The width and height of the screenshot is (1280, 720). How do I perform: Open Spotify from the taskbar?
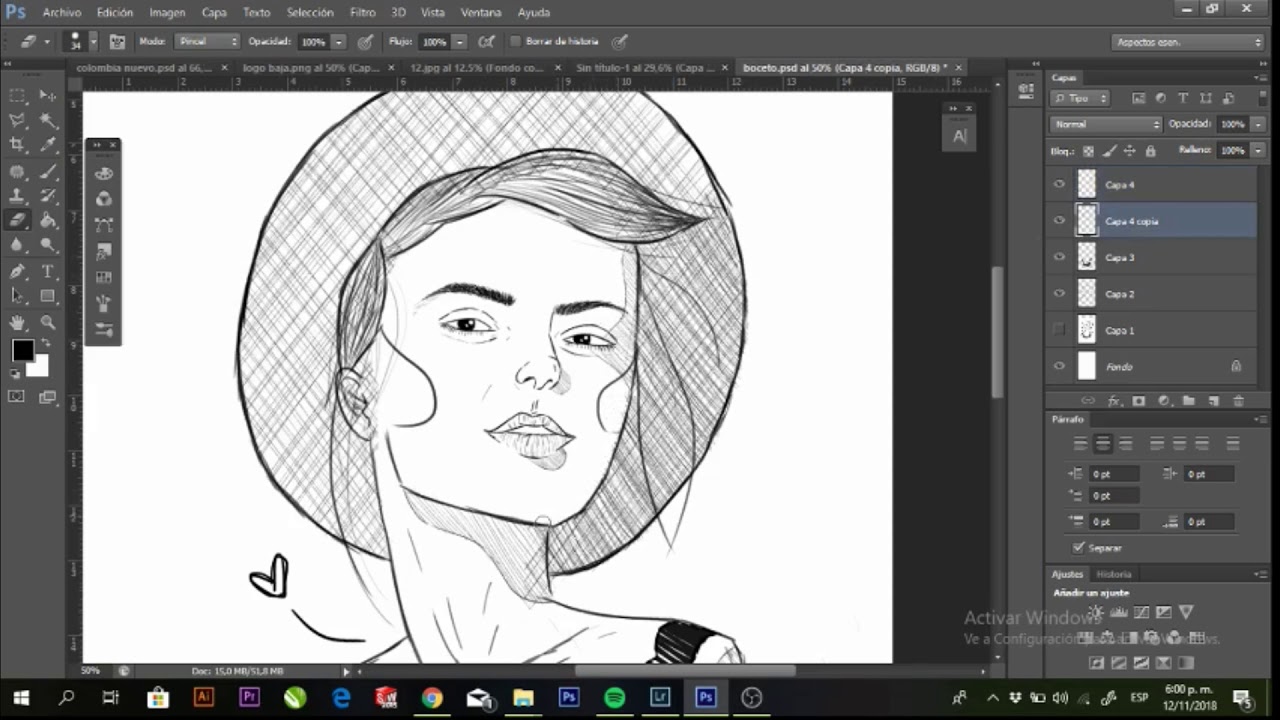614,697
